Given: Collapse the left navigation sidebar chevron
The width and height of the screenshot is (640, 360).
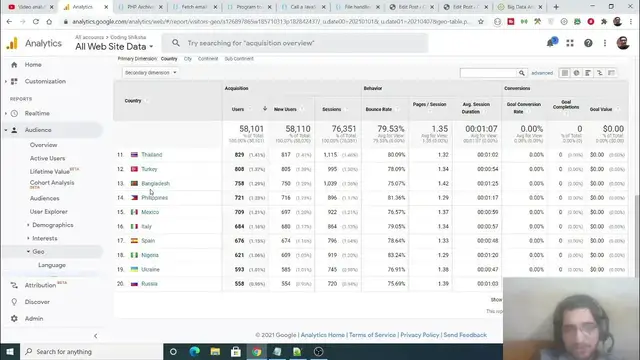Looking at the screenshot, I should [96, 336].
